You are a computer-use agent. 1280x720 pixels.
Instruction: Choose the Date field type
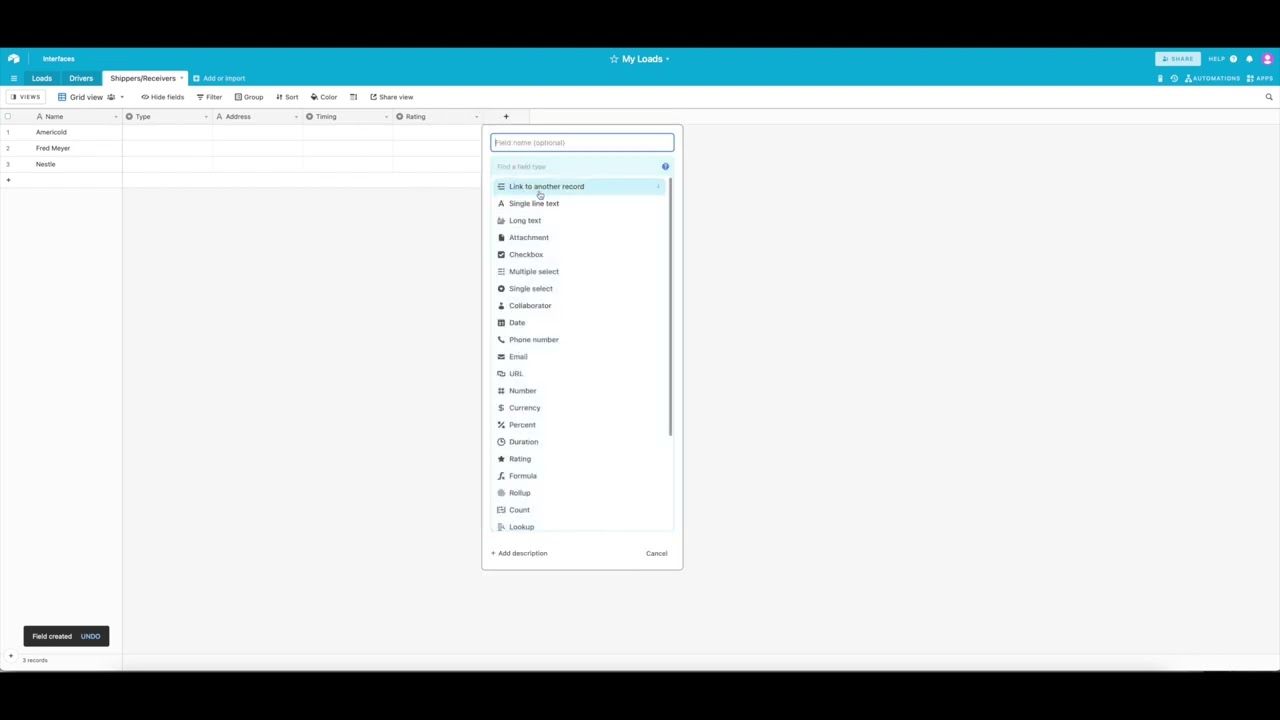pyautogui.click(x=578, y=323)
